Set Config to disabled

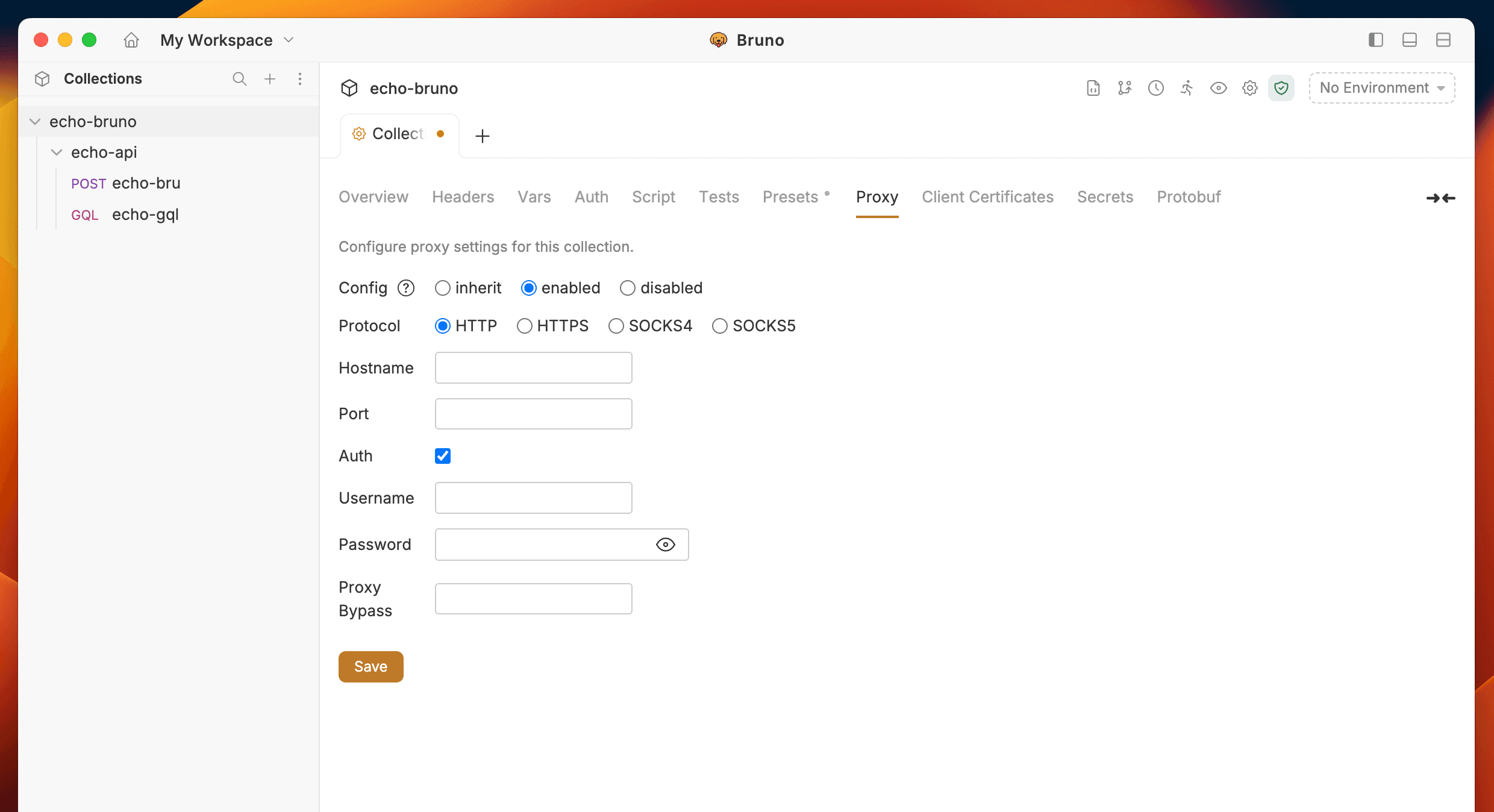coord(627,289)
